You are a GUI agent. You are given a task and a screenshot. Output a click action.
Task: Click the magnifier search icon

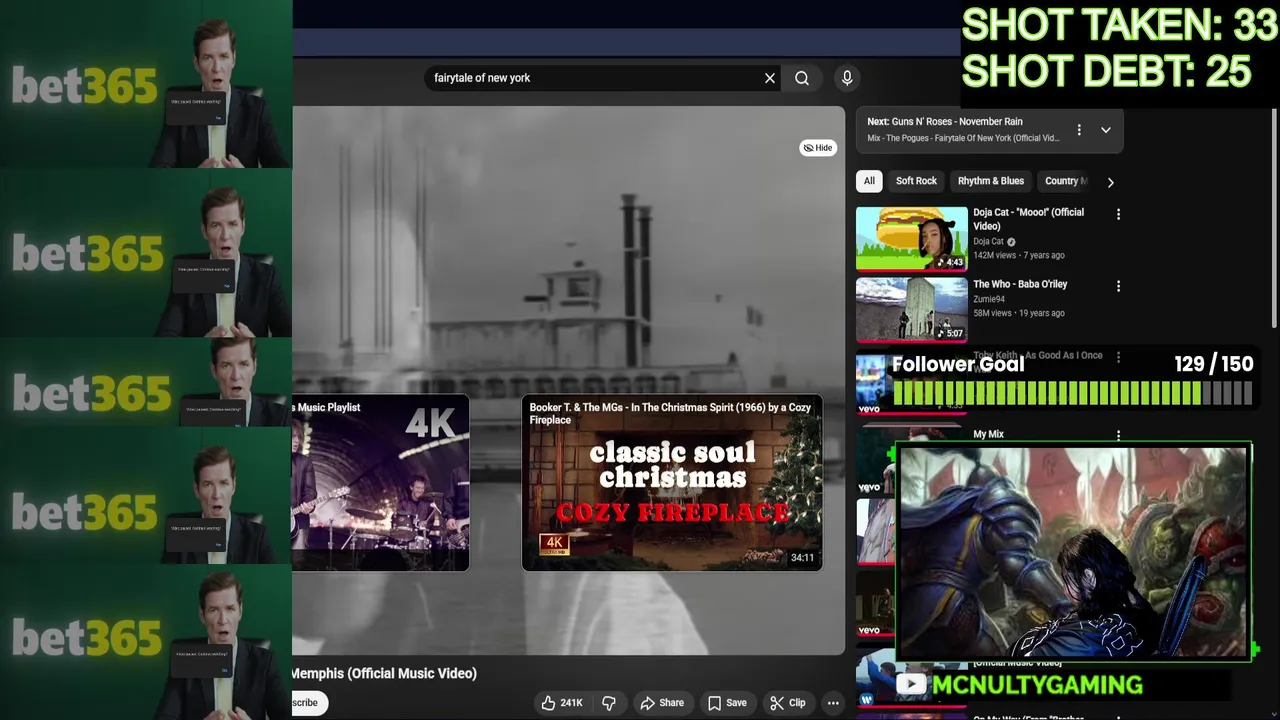coord(802,78)
